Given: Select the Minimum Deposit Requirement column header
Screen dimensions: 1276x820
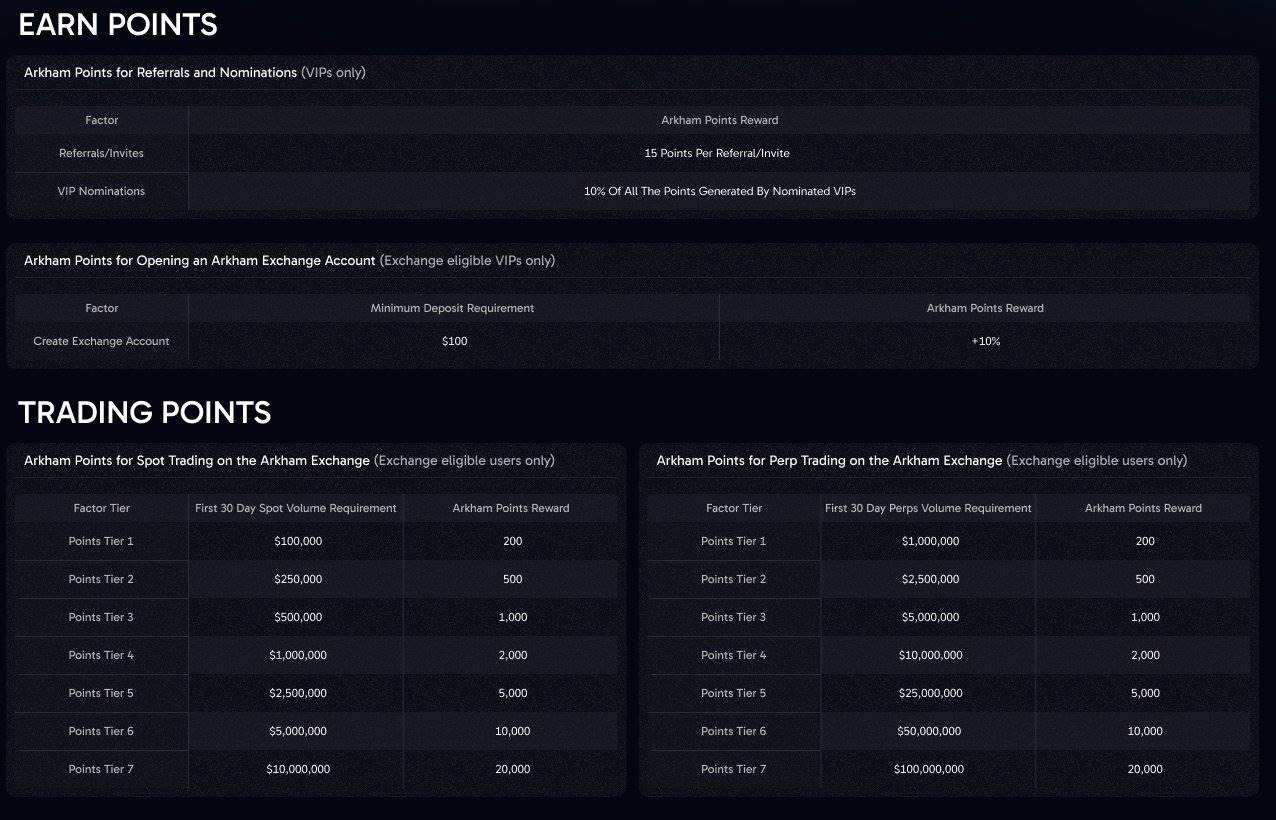Looking at the screenshot, I should [x=452, y=308].
